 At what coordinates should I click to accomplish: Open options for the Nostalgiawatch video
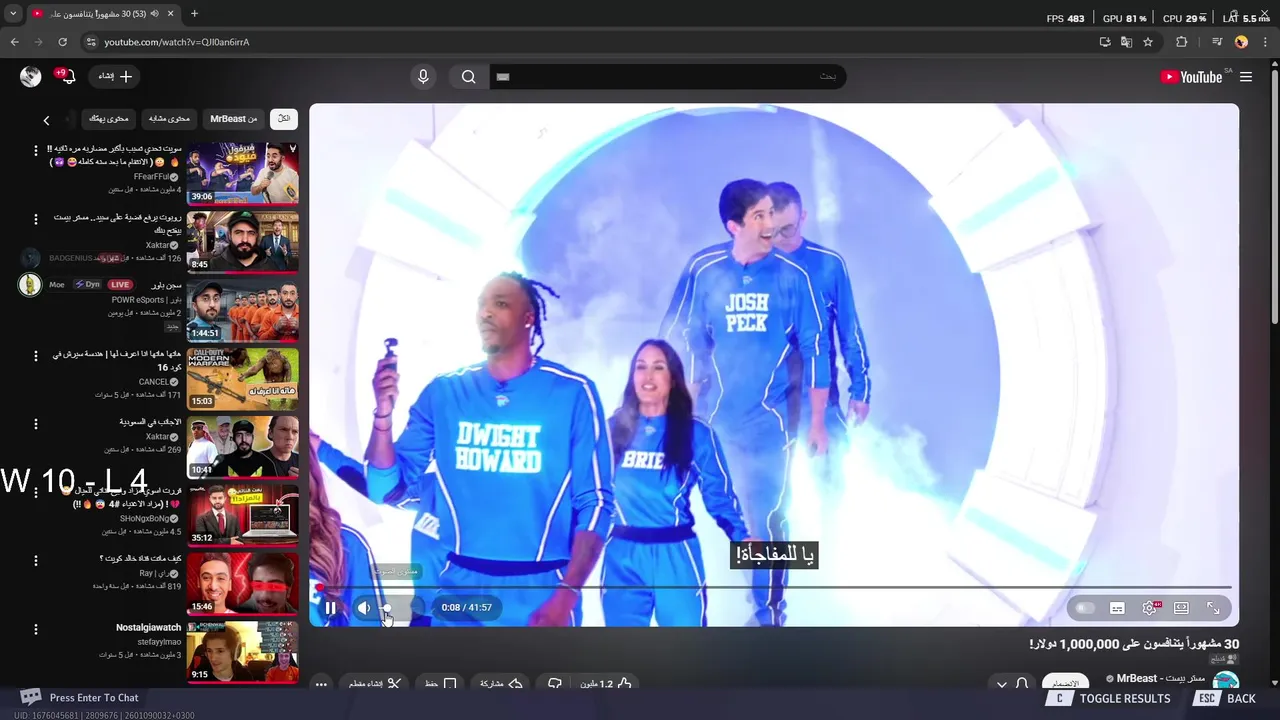pos(36,629)
